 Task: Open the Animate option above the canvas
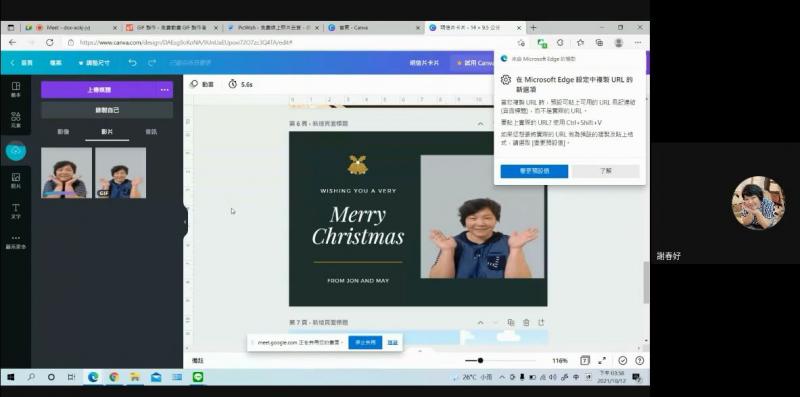[x=202, y=84]
